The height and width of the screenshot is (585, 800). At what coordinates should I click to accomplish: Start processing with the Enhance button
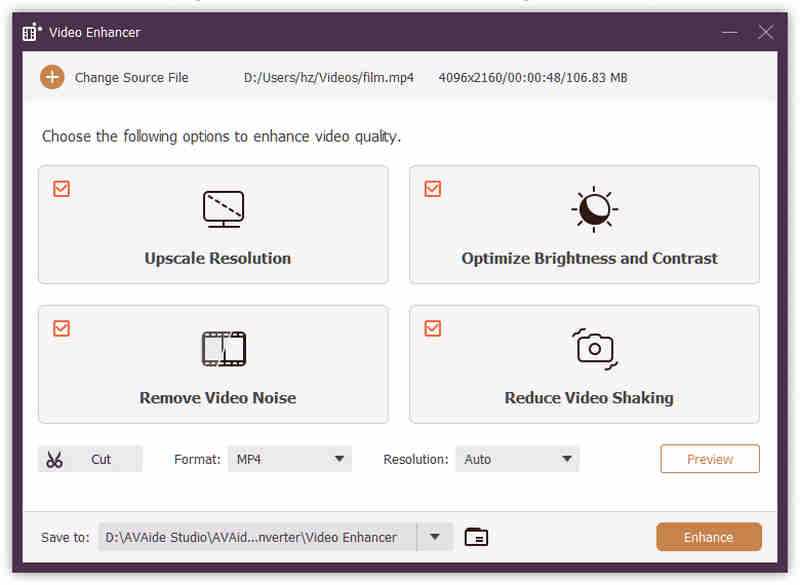[x=709, y=537]
